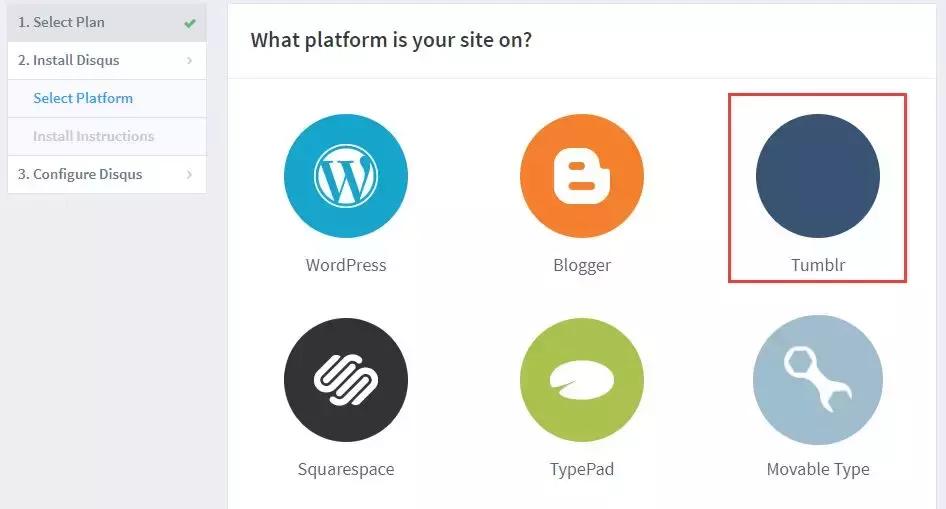Image resolution: width=946 pixels, height=509 pixels.
Task: Open the Install Instructions sub-step
Action: tap(93, 136)
